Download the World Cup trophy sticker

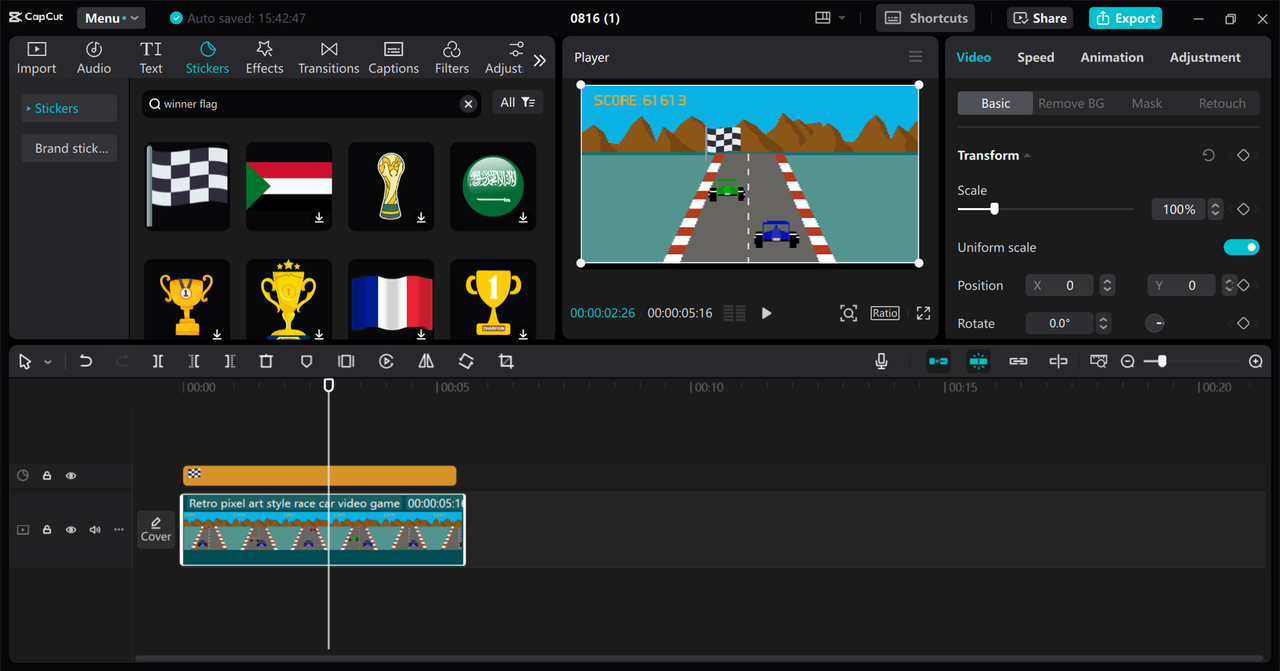[421, 218]
